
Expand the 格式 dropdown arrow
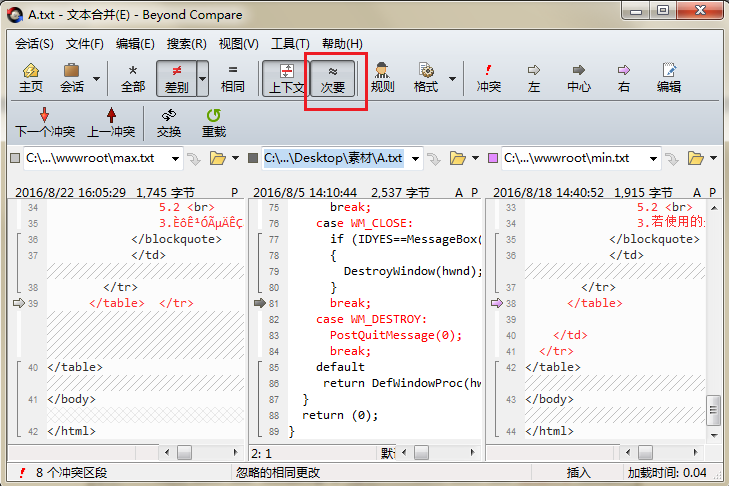[452, 79]
